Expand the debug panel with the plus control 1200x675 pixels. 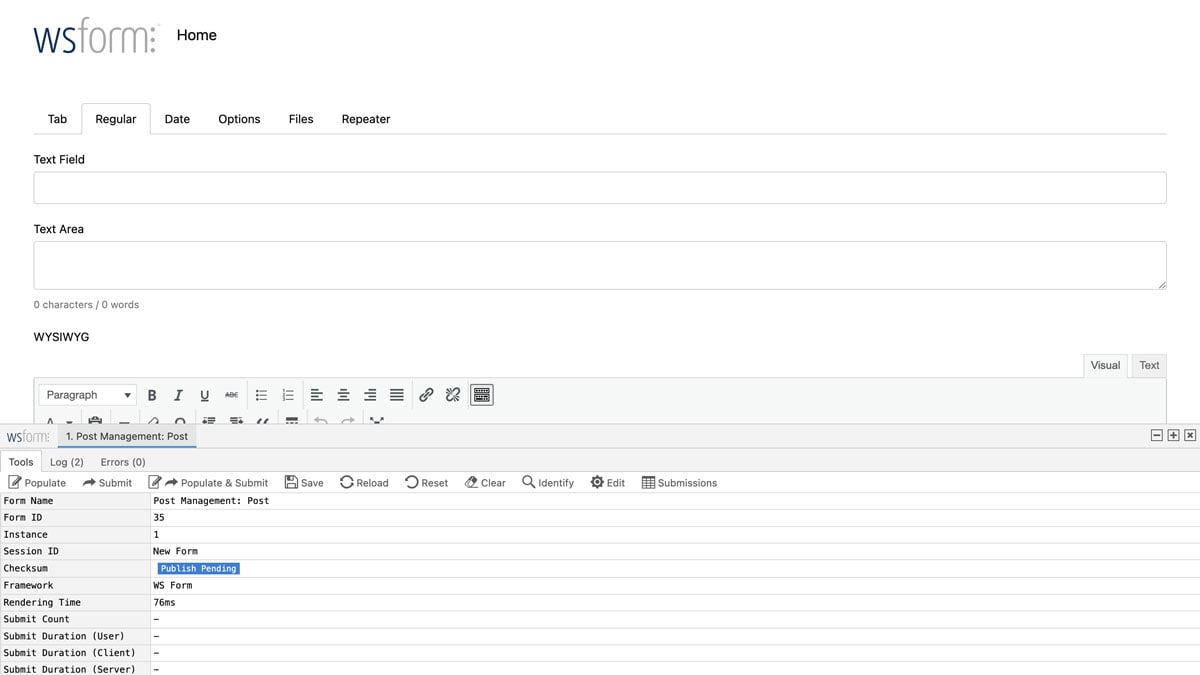(x=1174, y=435)
